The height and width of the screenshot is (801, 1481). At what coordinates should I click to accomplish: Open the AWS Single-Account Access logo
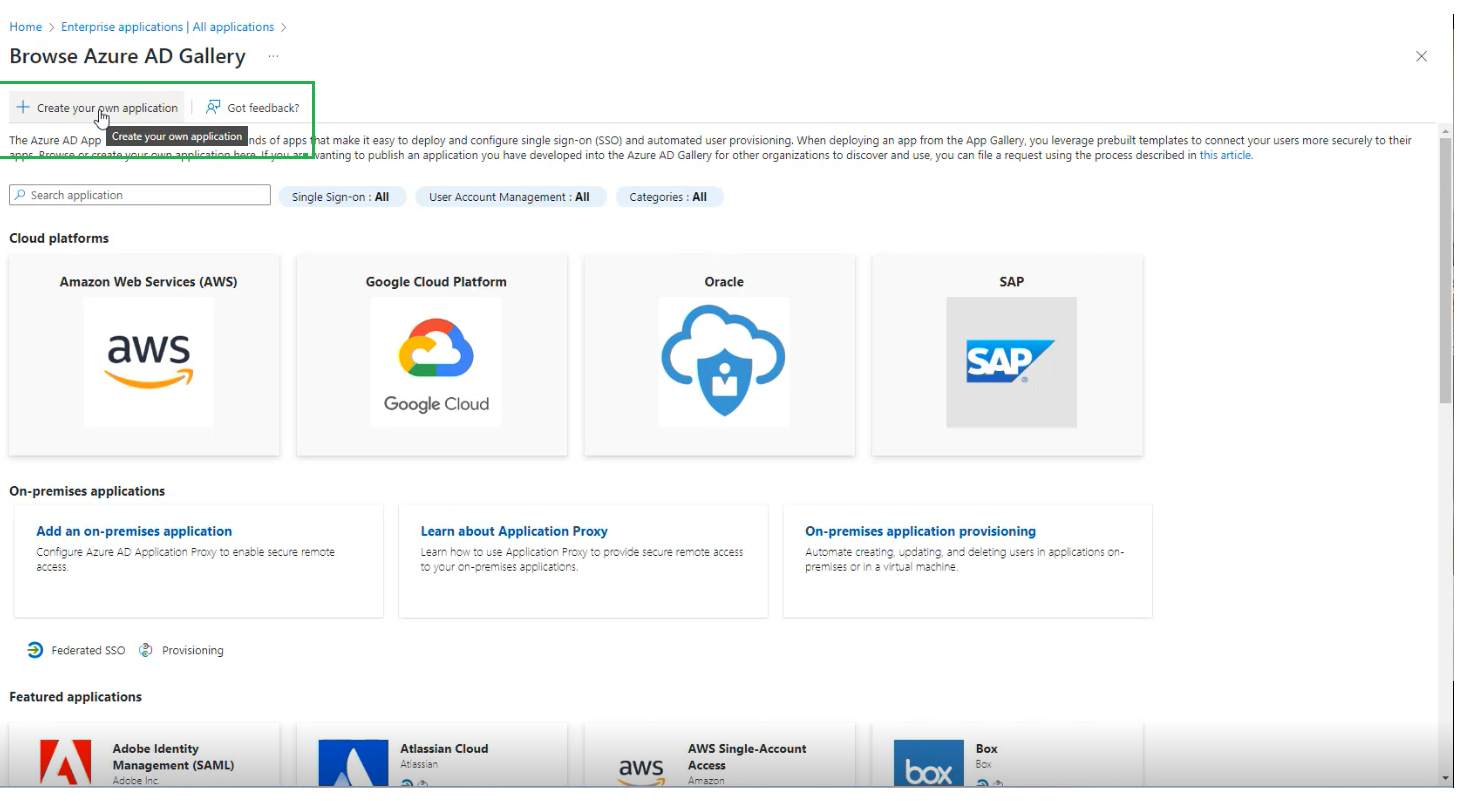[641, 769]
